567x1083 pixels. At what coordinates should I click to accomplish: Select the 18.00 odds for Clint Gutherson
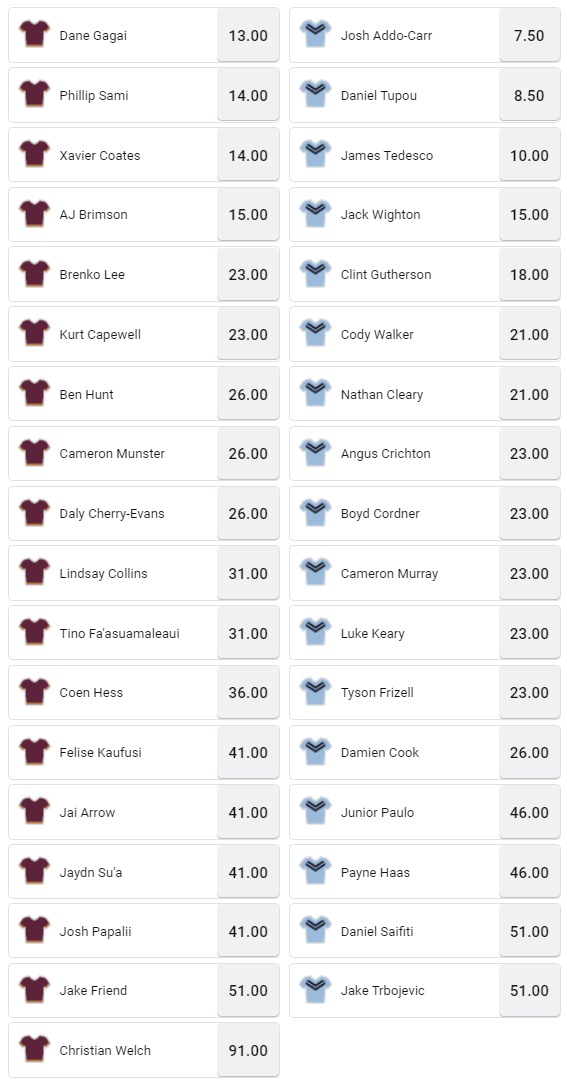[529, 274]
